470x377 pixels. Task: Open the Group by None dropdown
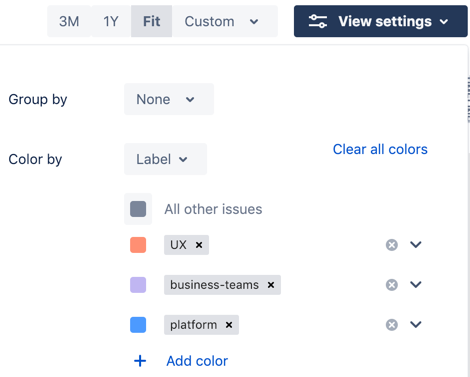169,99
